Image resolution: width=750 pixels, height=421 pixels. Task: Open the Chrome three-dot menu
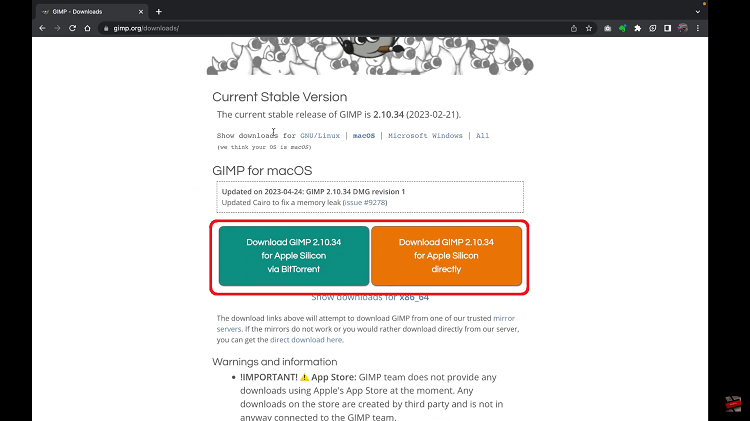point(695,28)
